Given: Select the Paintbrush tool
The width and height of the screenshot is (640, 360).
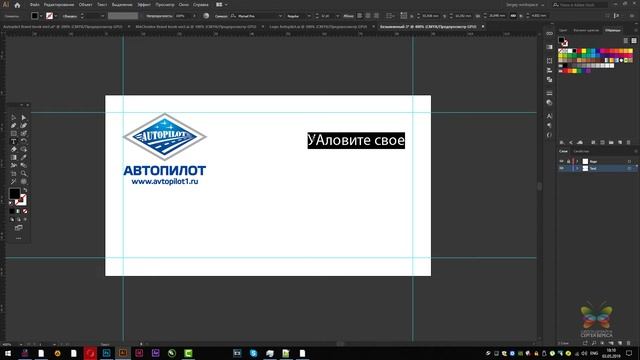Looking at the screenshot, I should coord(24,133).
